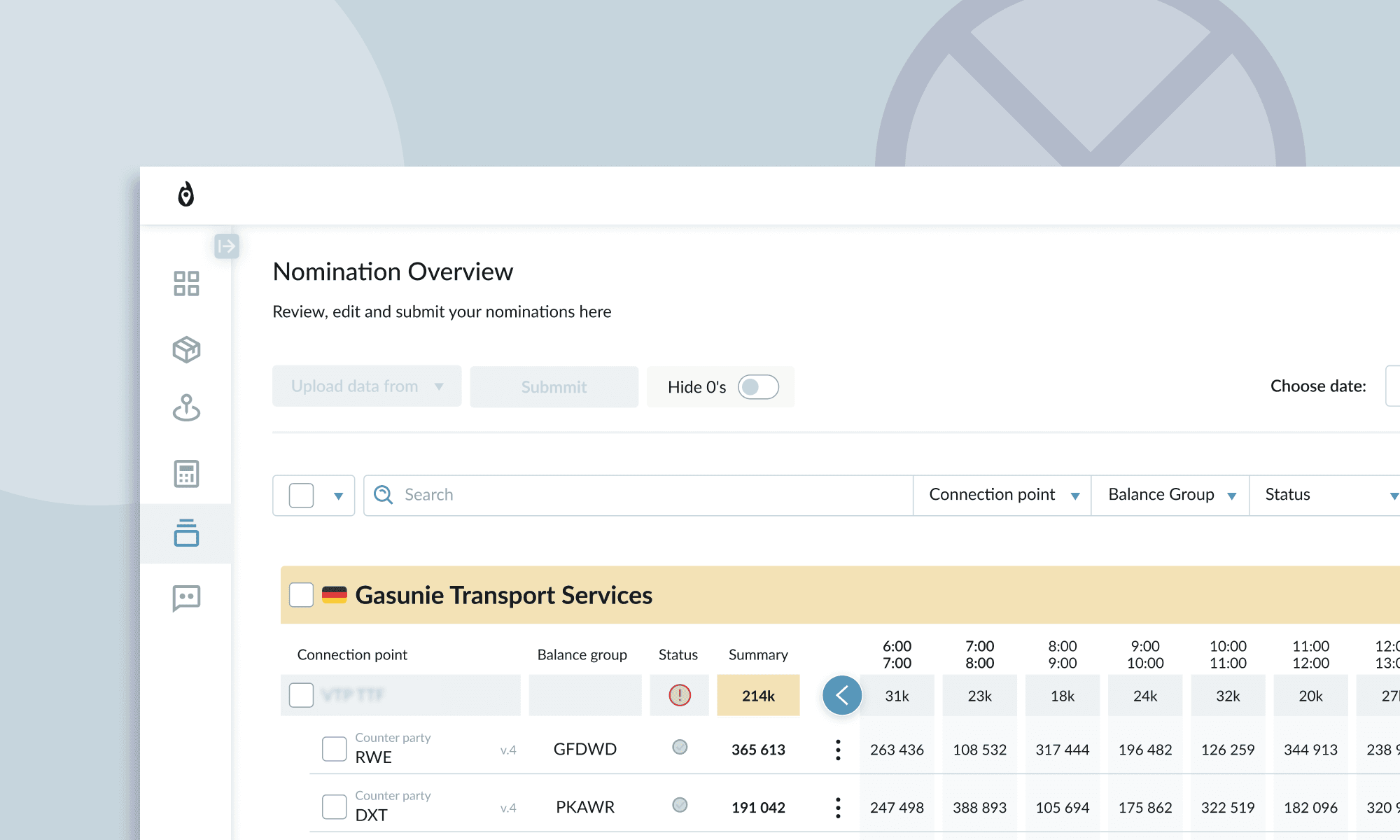Select the RWE counter party checkbox
The width and height of the screenshot is (1400, 840).
click(334, 748)
